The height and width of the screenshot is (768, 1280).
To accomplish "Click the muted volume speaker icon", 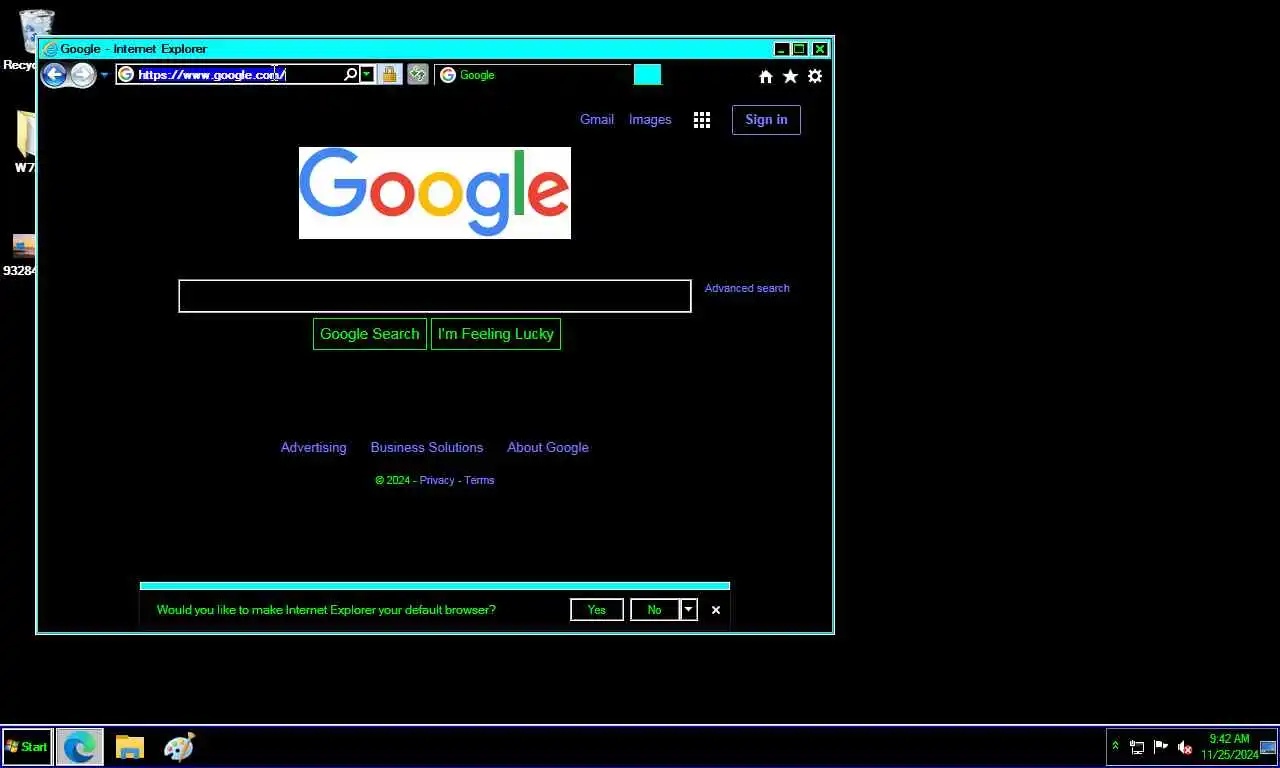I will coord(1185,747).
